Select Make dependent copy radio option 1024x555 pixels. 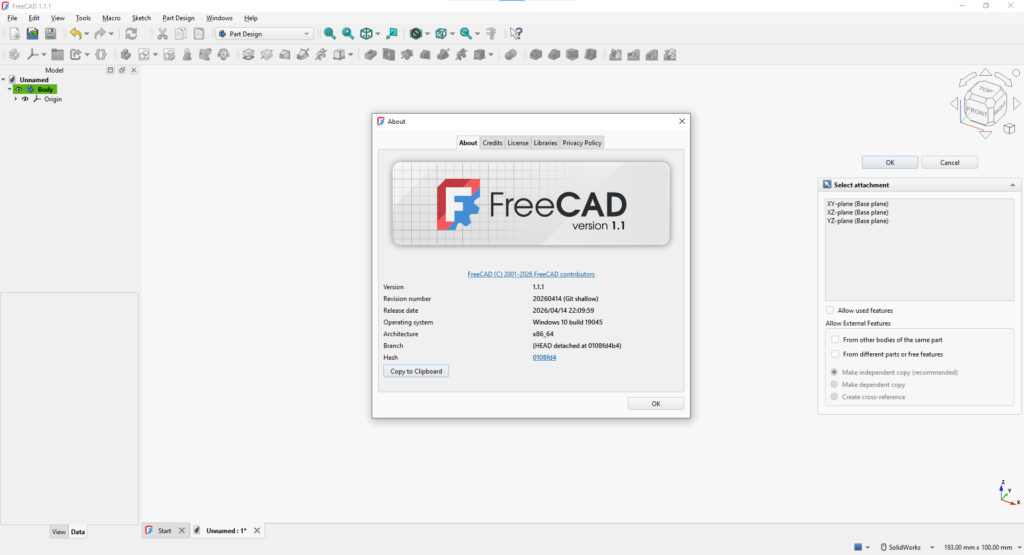pos(834,385)
